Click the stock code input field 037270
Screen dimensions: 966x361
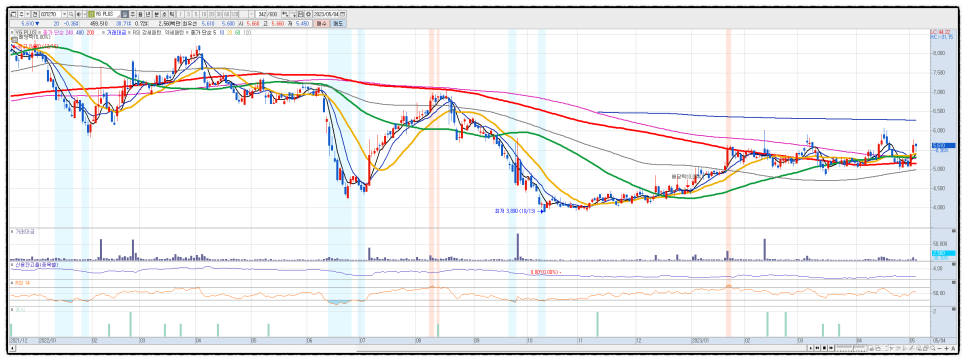51,14
